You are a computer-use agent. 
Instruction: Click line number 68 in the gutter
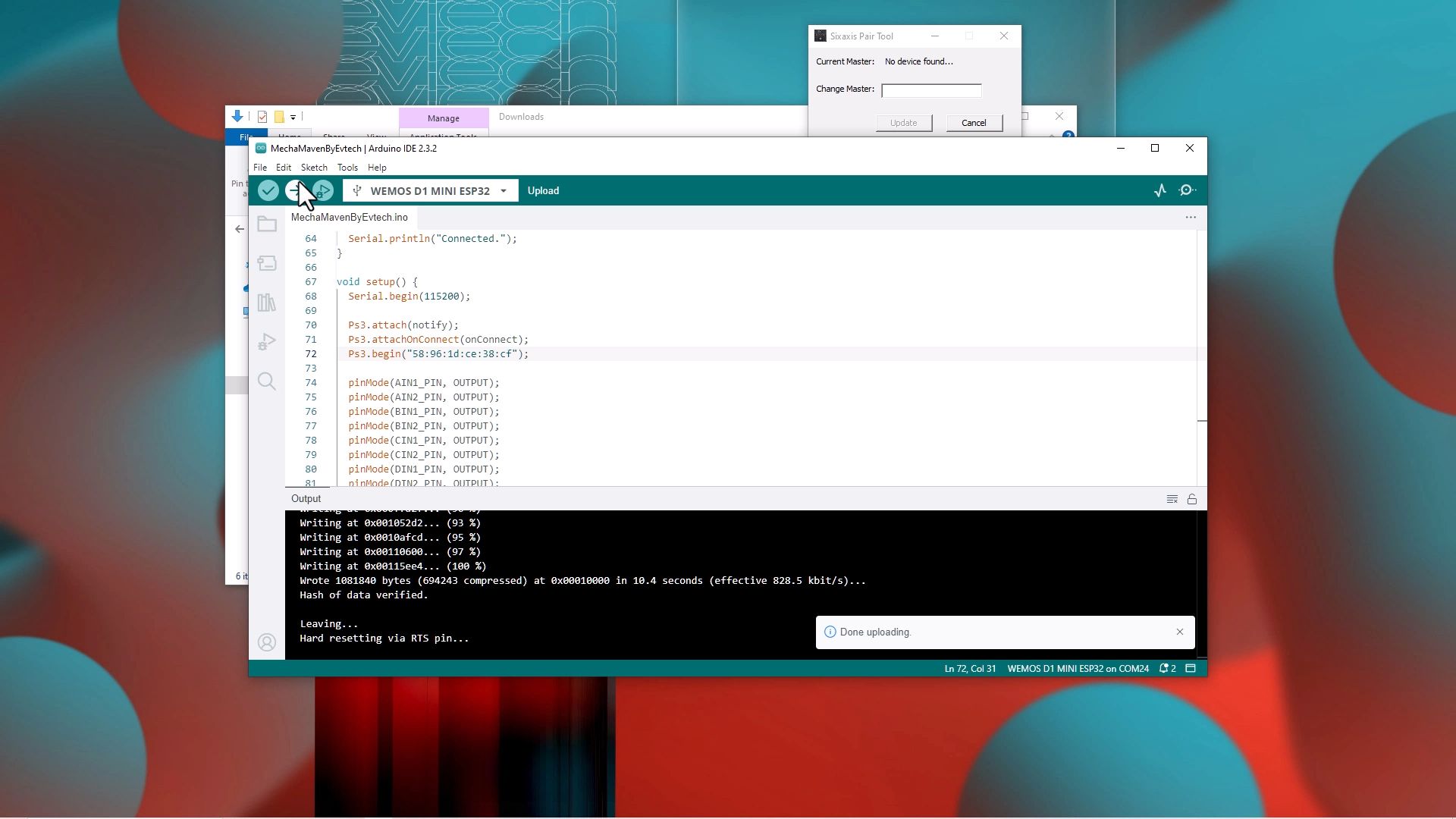click(x=311, y=297)
